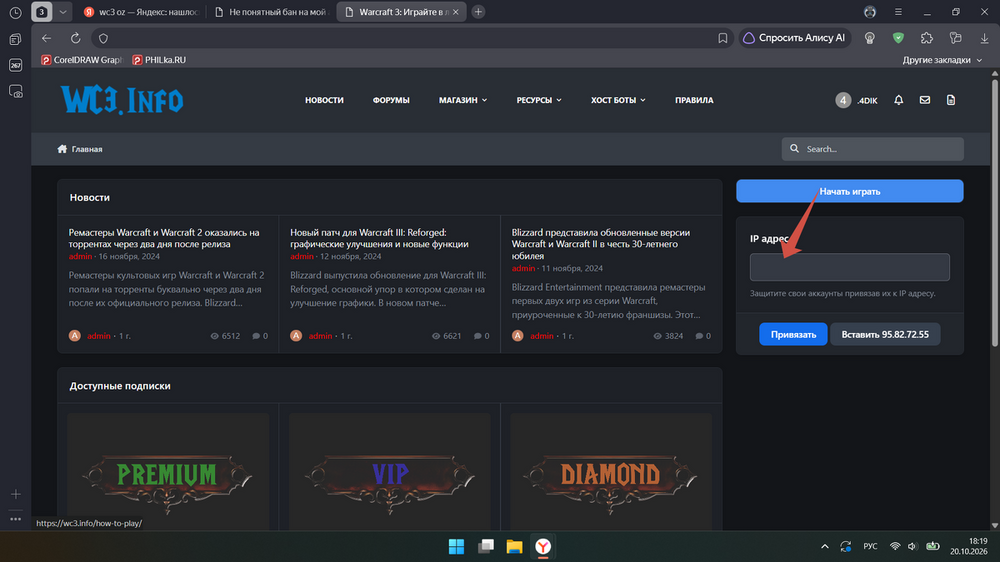This screenshot has width=1000, height=562.
Task: Add sidebar item plus icon
Action: pos(15,494)
